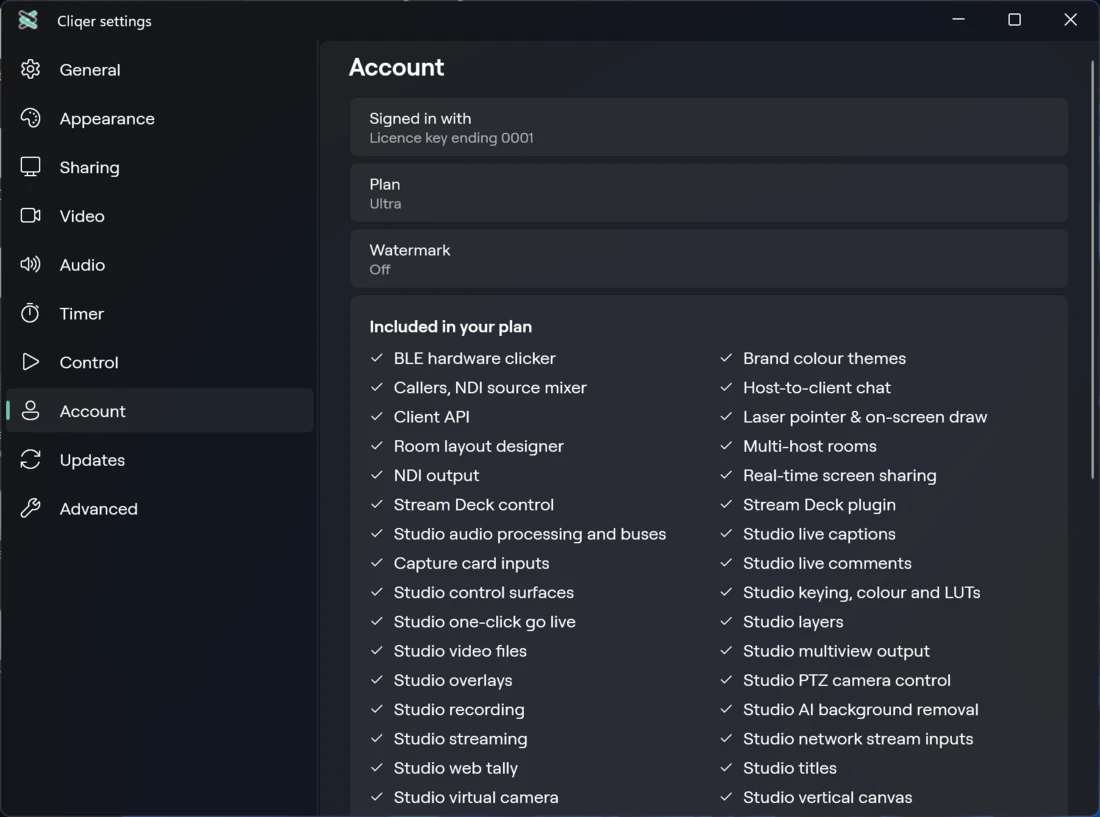Click the 'Studio multiview output' entry
The height and width of the screenshot is (817, 1100).
click(836, 651)
